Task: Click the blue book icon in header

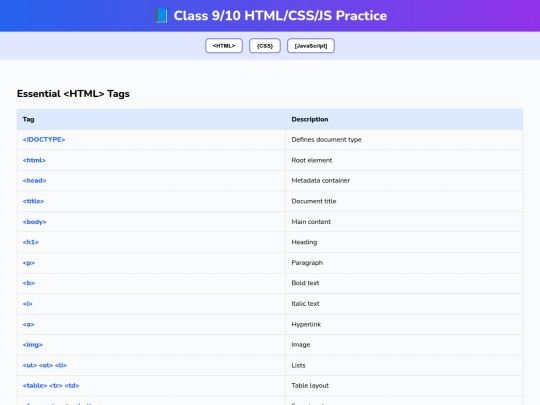Action: point(161,16)
